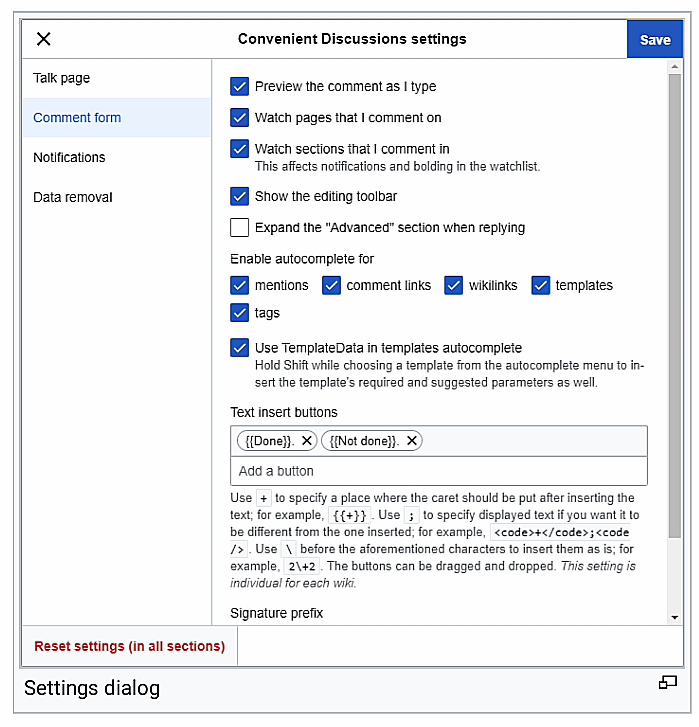
Task: Click the enlarge image icon below dialog
Action: pos(667,683)
